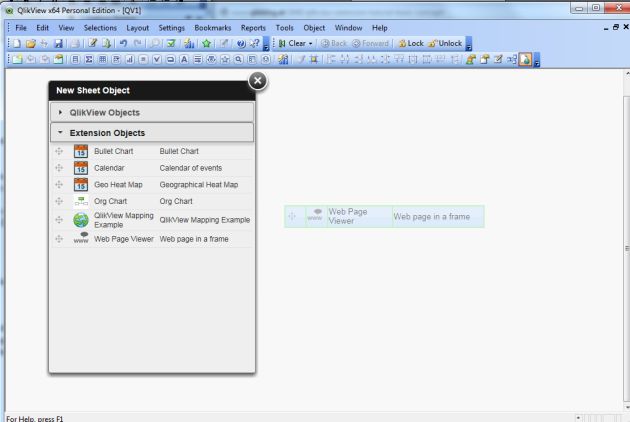
Task: Open Sheet Properties icon in design toolbar
Action: (x=59, y=59)
